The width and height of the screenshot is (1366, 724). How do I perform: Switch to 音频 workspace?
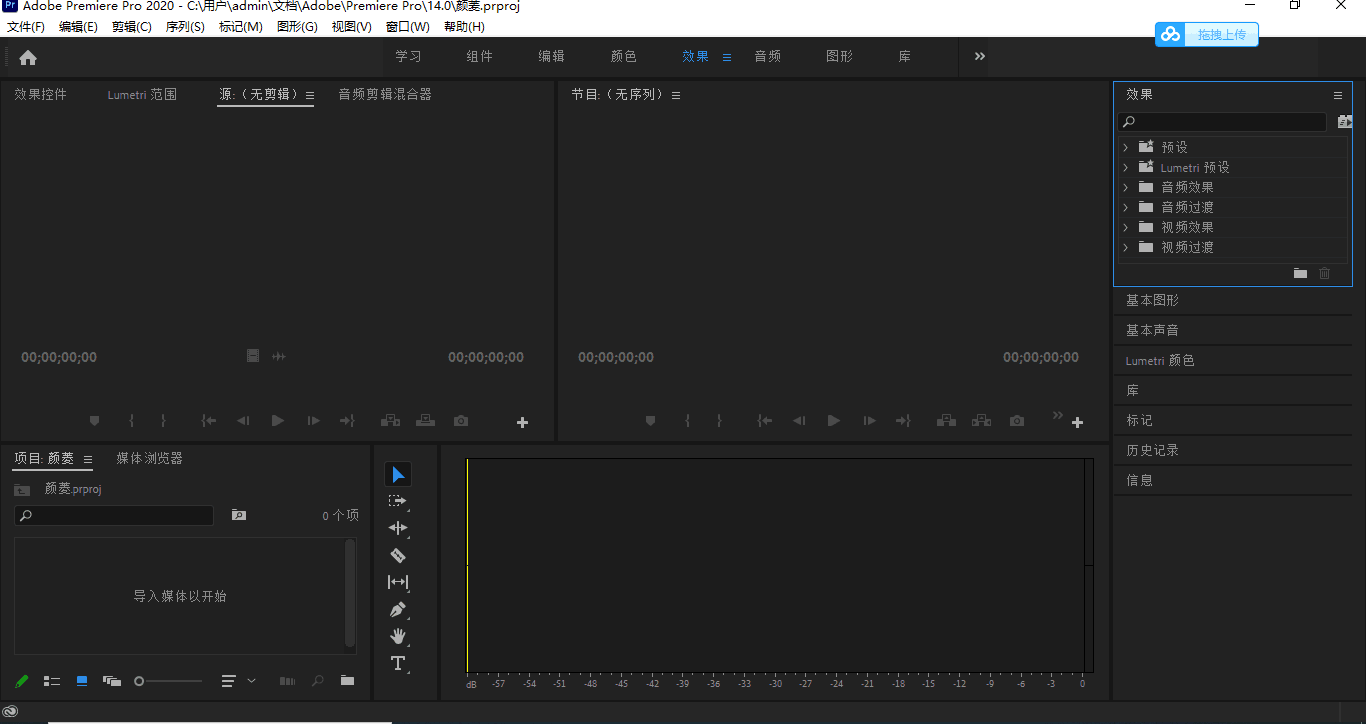(x=768, y=56)
